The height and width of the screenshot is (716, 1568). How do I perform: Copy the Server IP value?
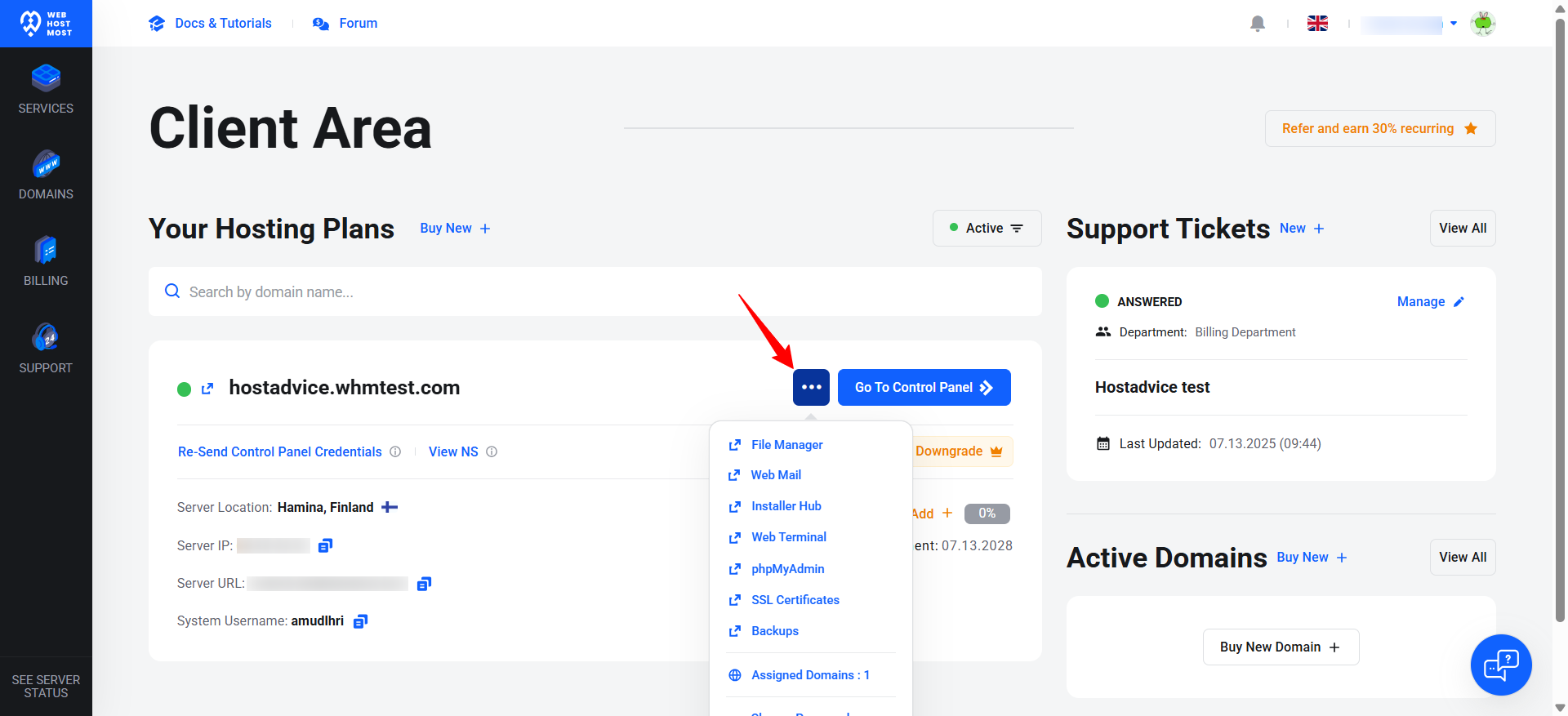(325, 545)
